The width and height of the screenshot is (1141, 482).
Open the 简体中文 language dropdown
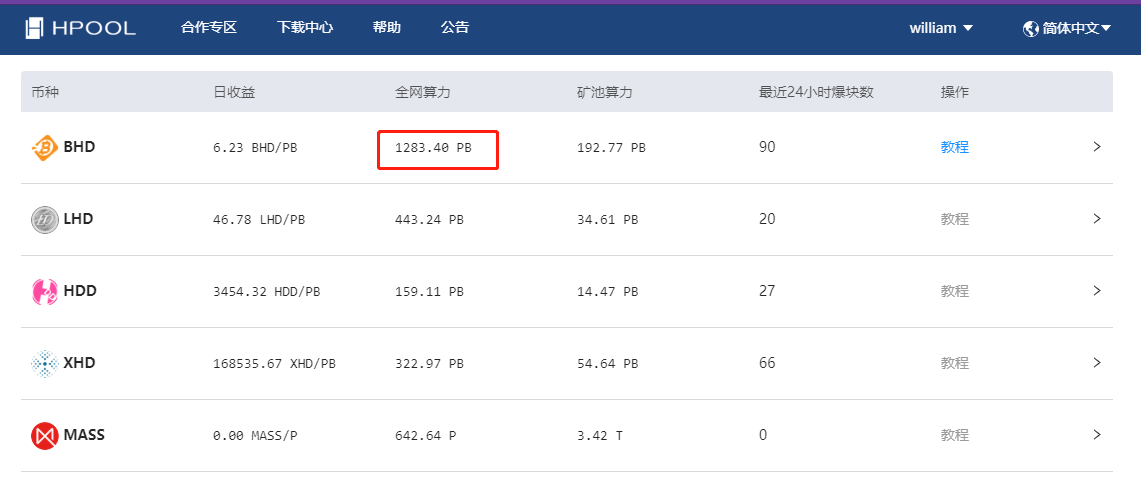tap(1068, 28)
